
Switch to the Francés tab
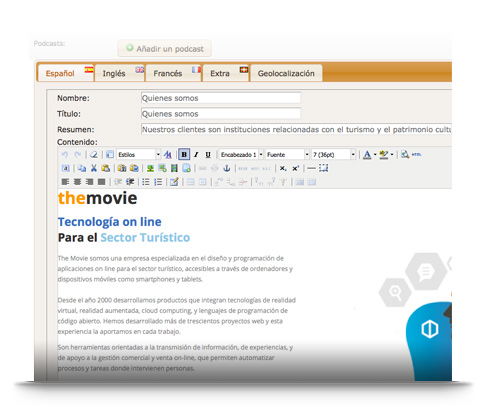174,73
